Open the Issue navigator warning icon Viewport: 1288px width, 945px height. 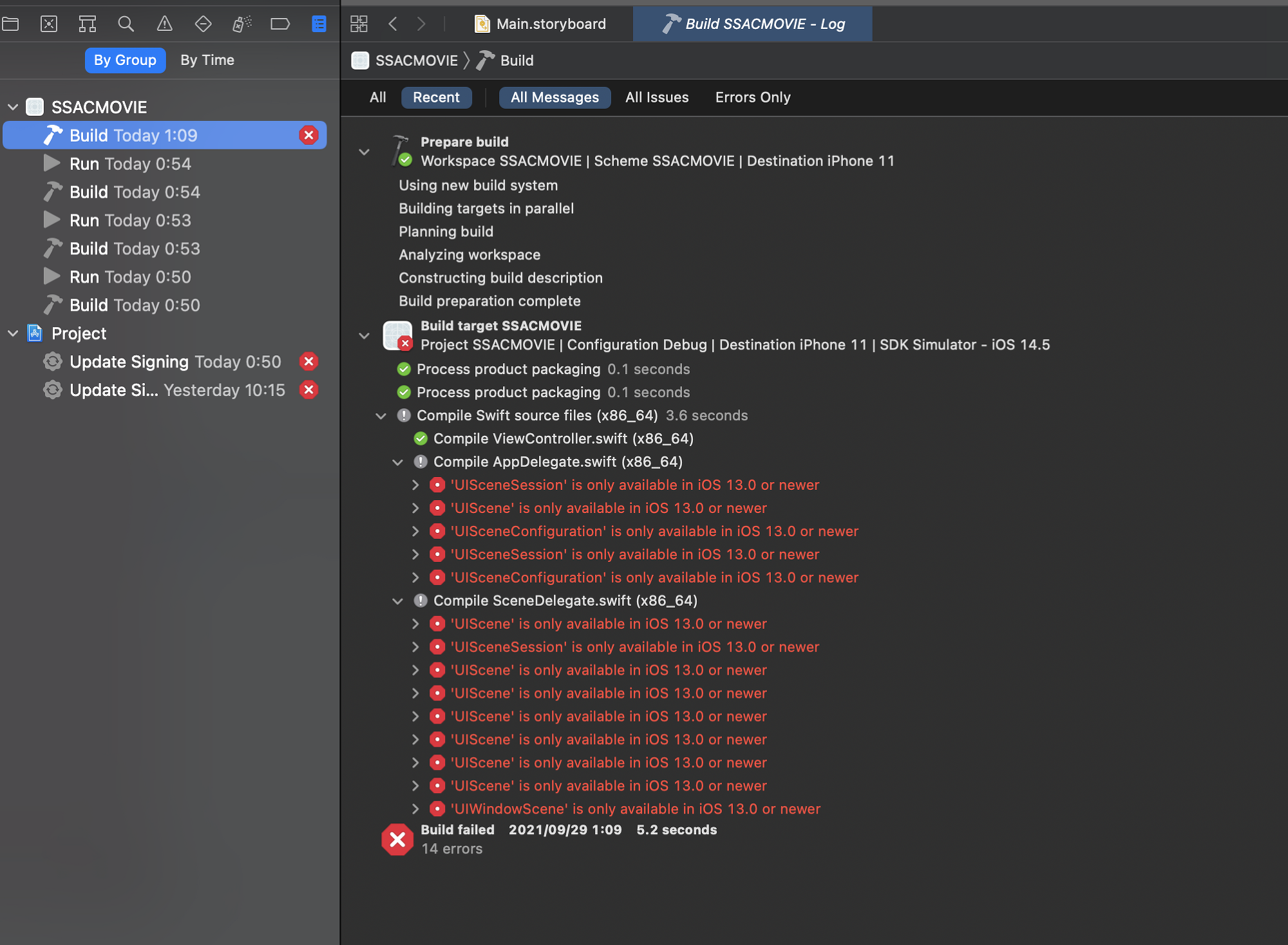pyautogui.click(x=165, y=24)
